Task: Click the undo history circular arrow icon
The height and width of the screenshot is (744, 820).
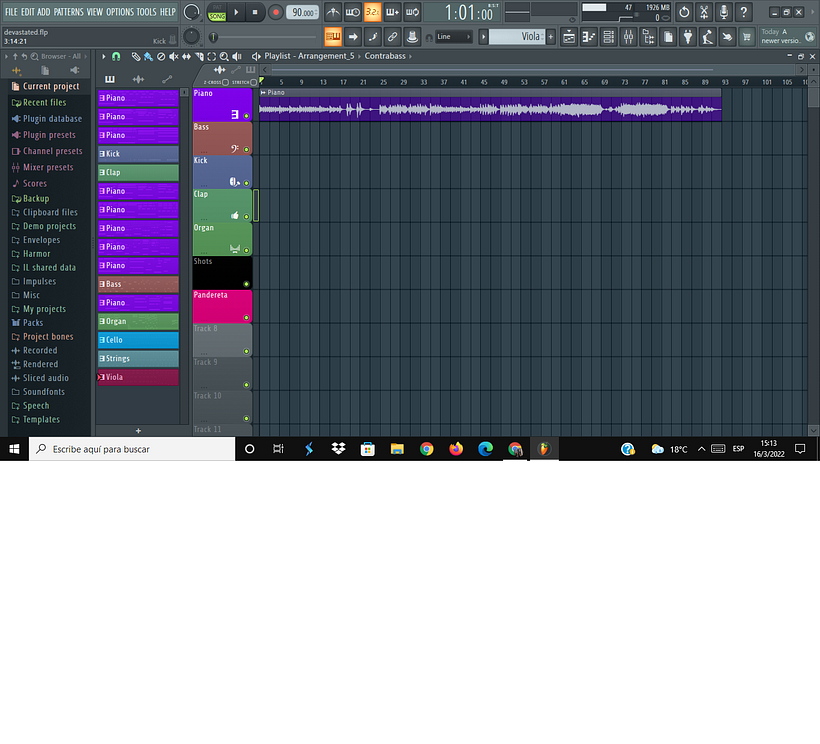Action: 684,12
